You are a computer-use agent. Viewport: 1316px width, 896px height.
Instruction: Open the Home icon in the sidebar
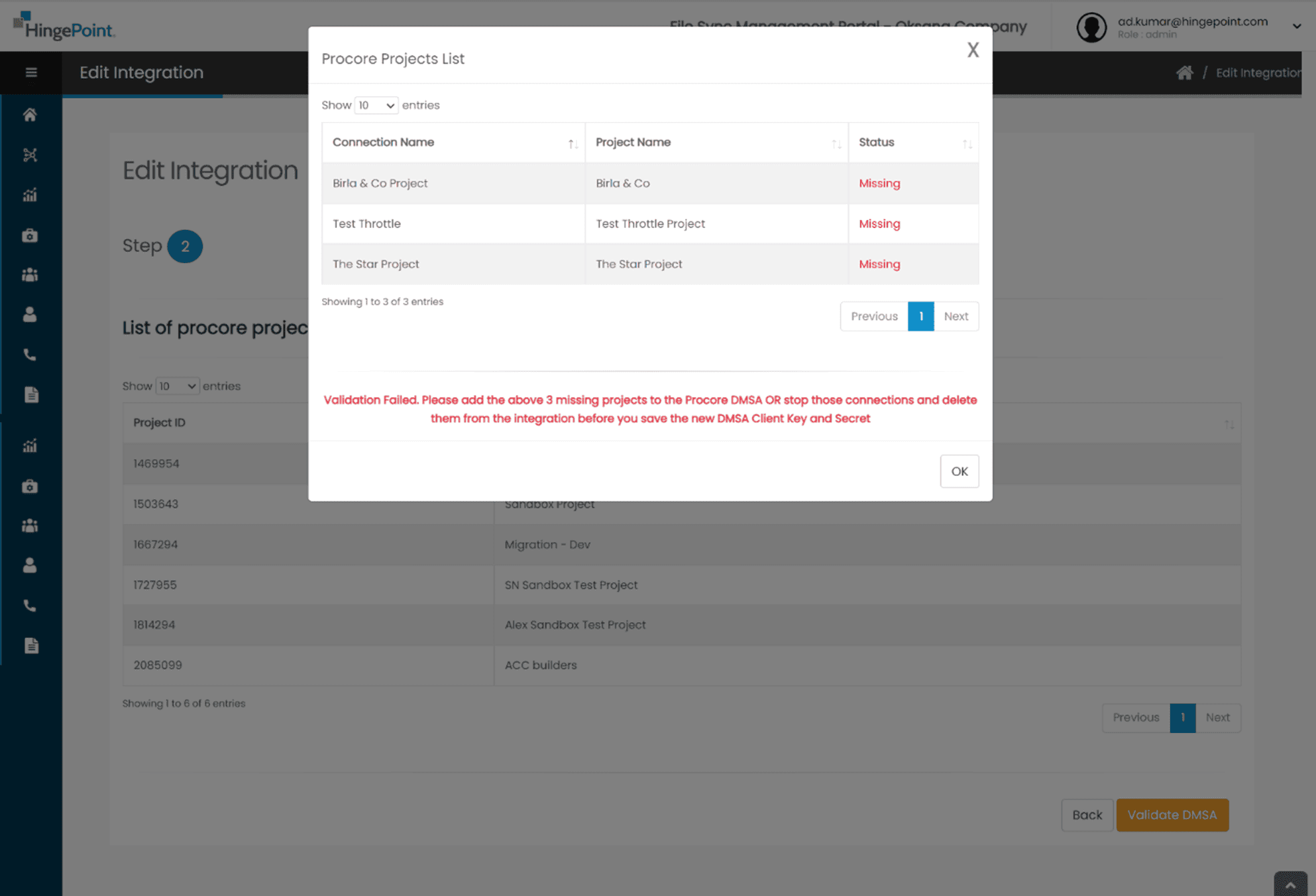[30, 114]
